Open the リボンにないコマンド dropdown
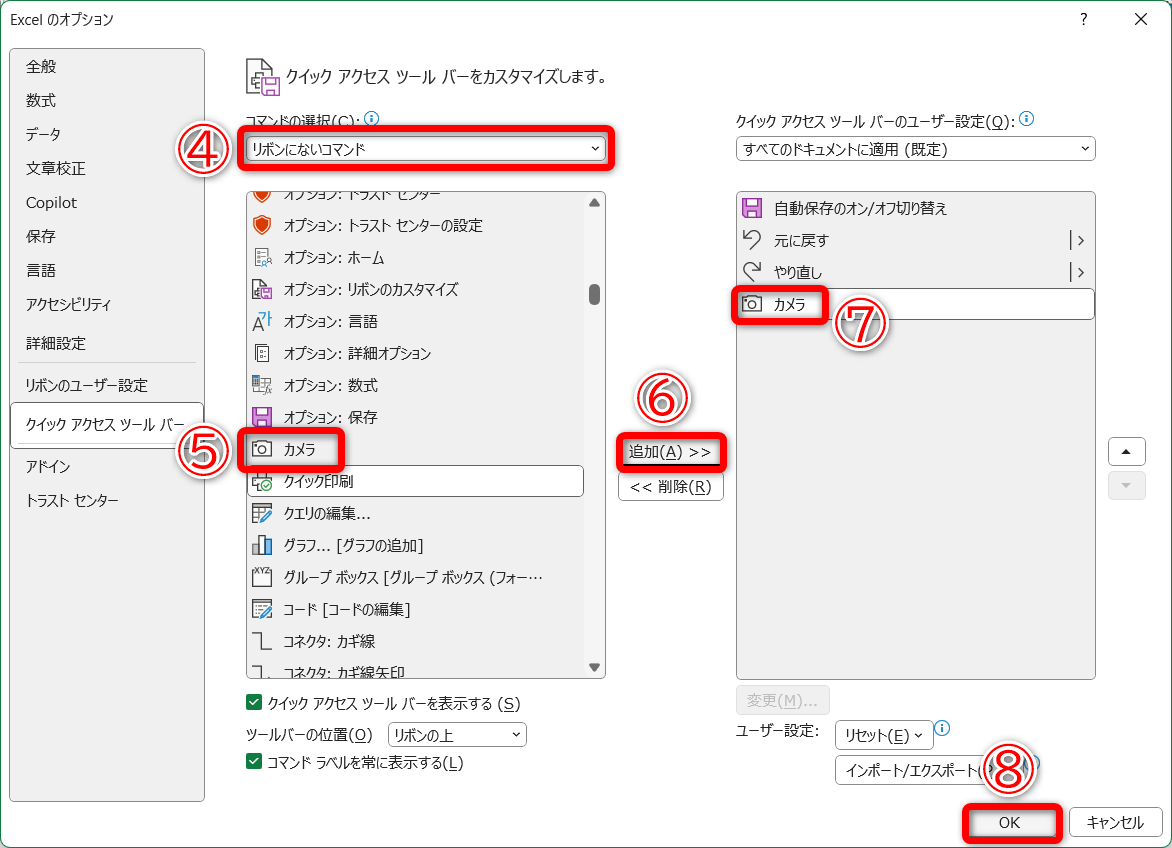This screenshot has width=1172, height=848. click(425, 147)
